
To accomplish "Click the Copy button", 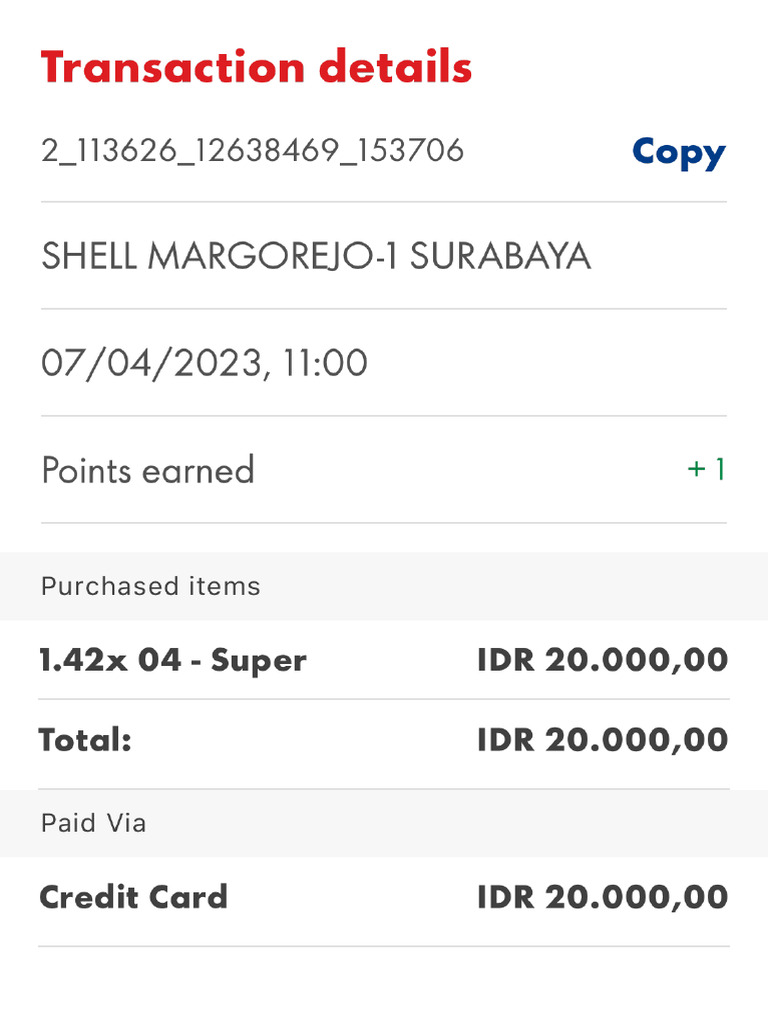I will [x=678, y=152].
